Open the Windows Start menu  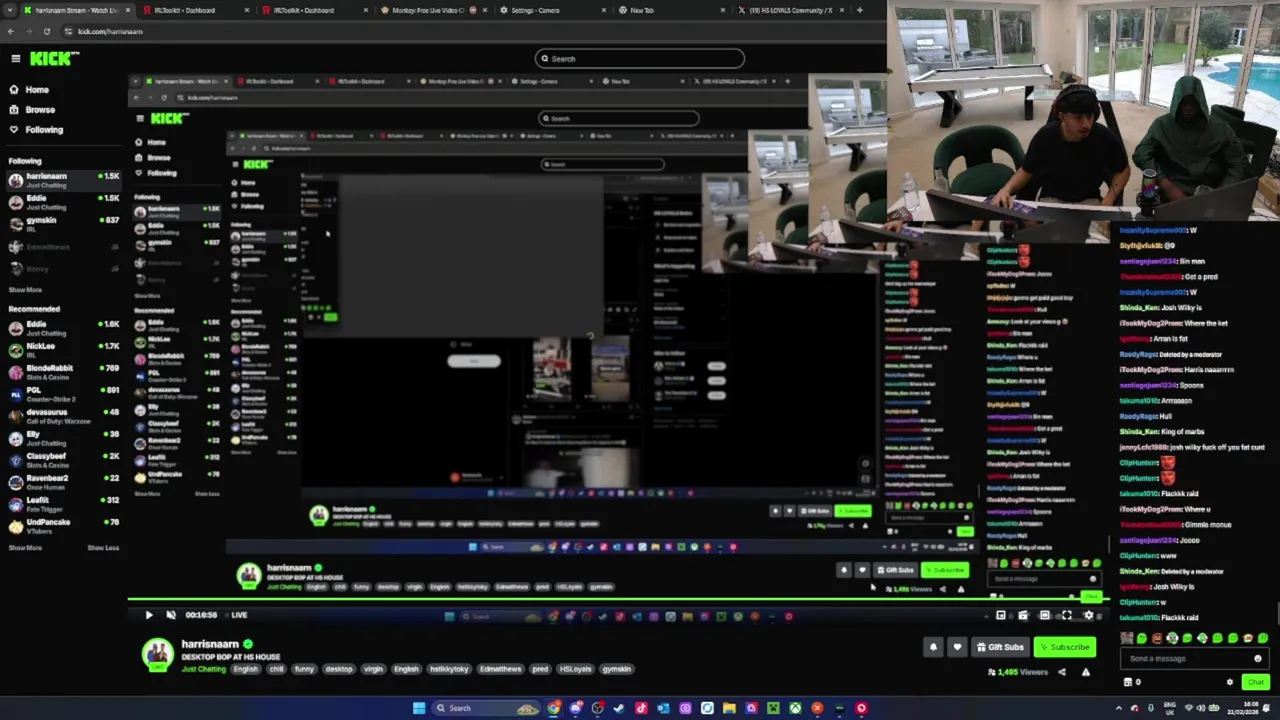click(419, 708)
